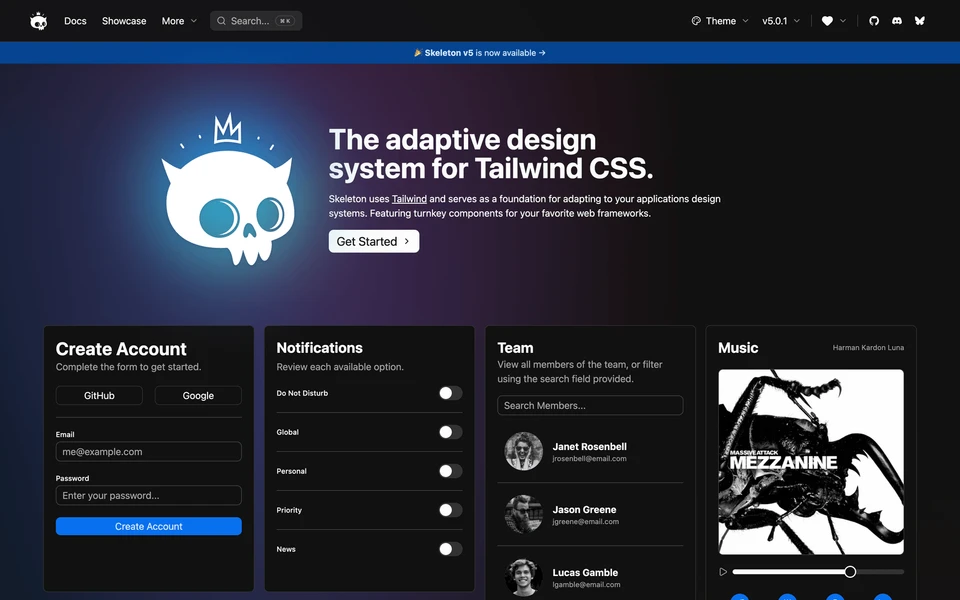Image resolution: width=960 pixels, height=600 pixels.
Task: Click the music progress slider track
Action: tap(818, 572)
